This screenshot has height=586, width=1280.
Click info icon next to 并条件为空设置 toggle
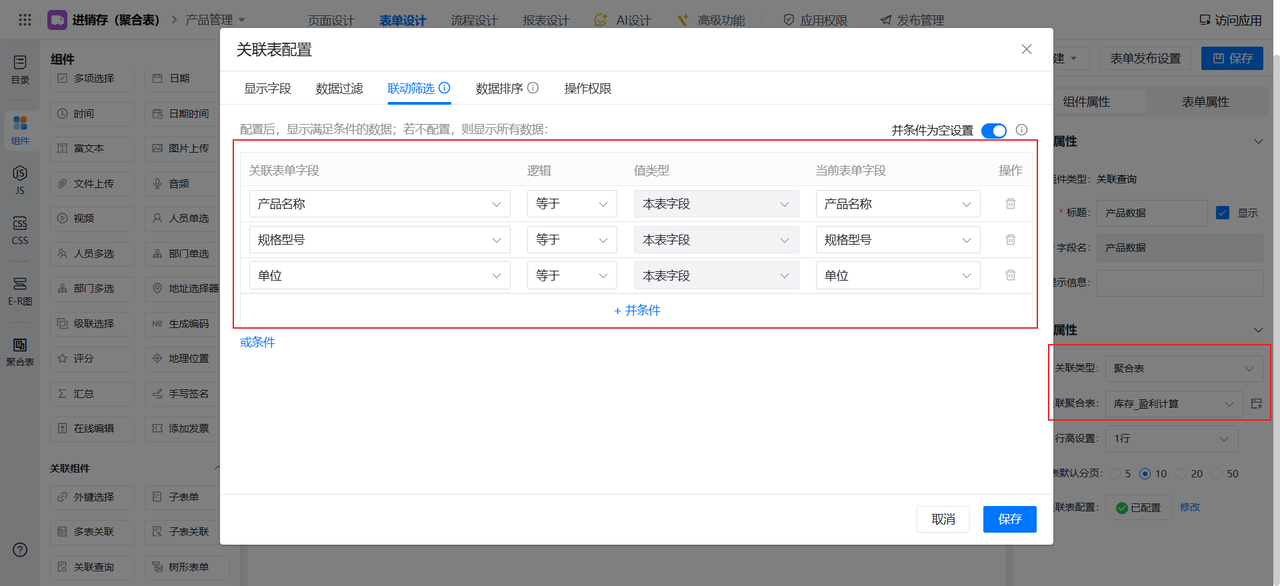click(1021, 130)
